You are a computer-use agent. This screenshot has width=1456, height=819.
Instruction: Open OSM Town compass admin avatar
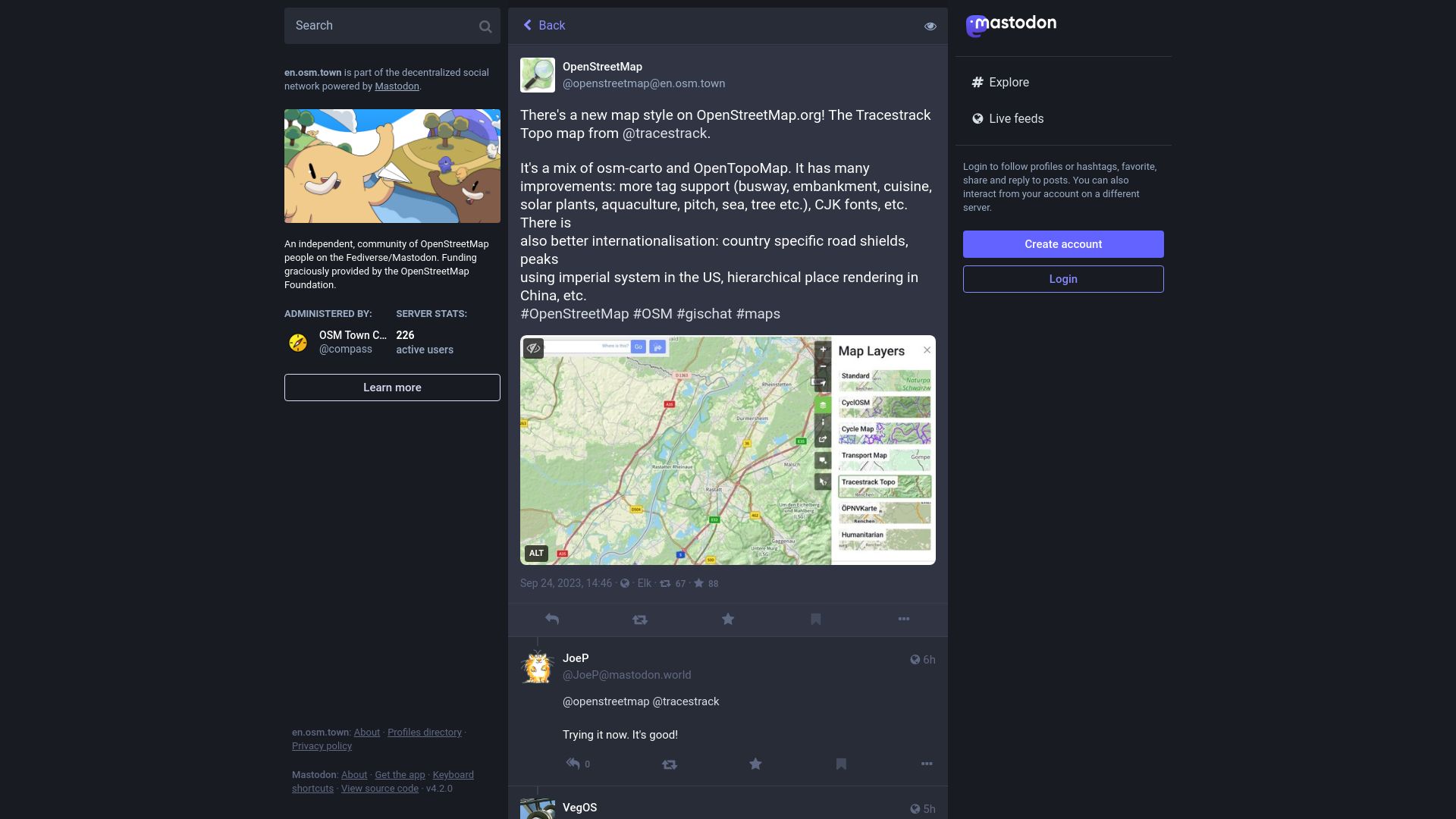coord(298,342)
